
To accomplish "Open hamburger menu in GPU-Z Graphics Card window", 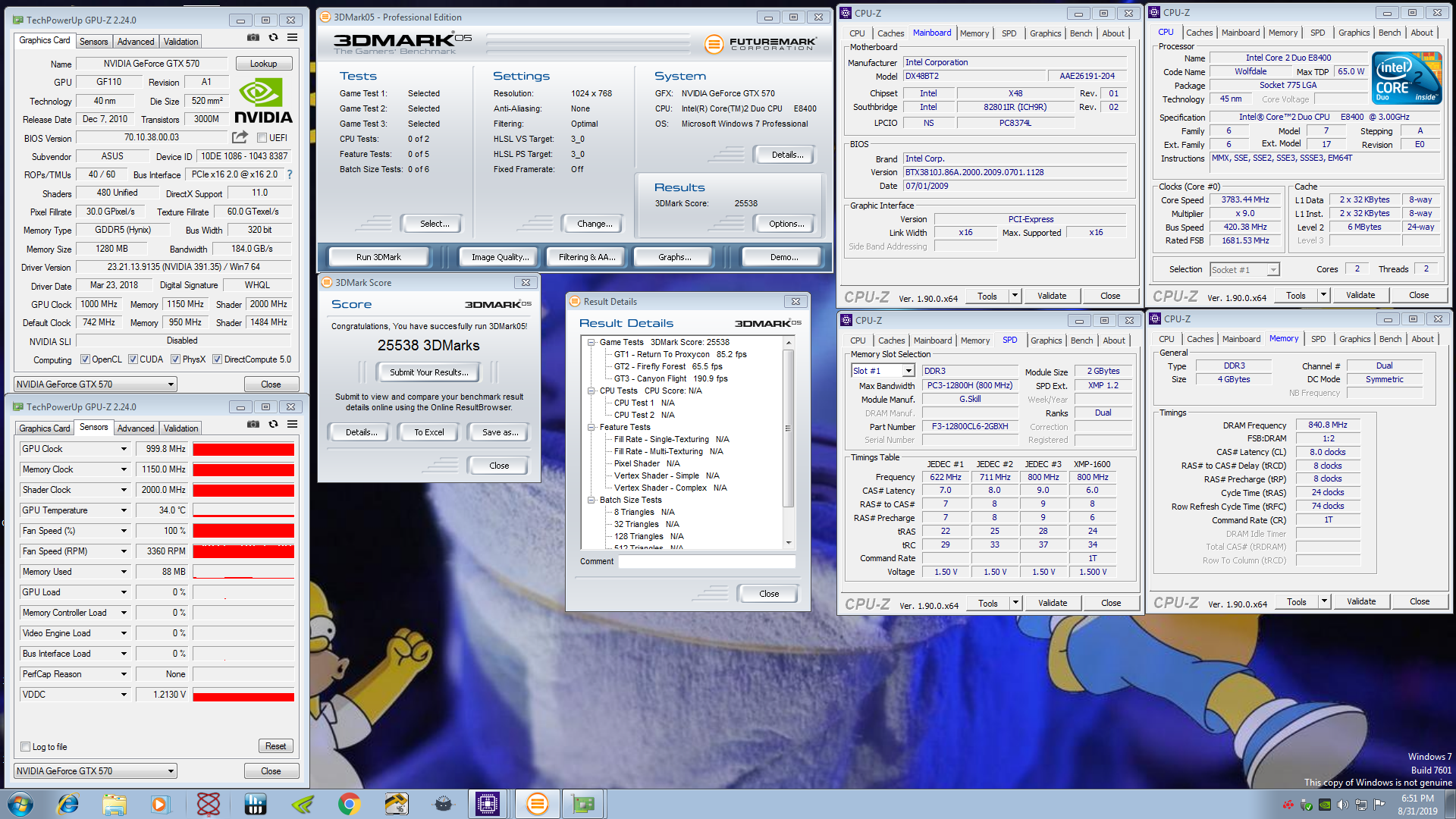I will [x=292, y=37].
